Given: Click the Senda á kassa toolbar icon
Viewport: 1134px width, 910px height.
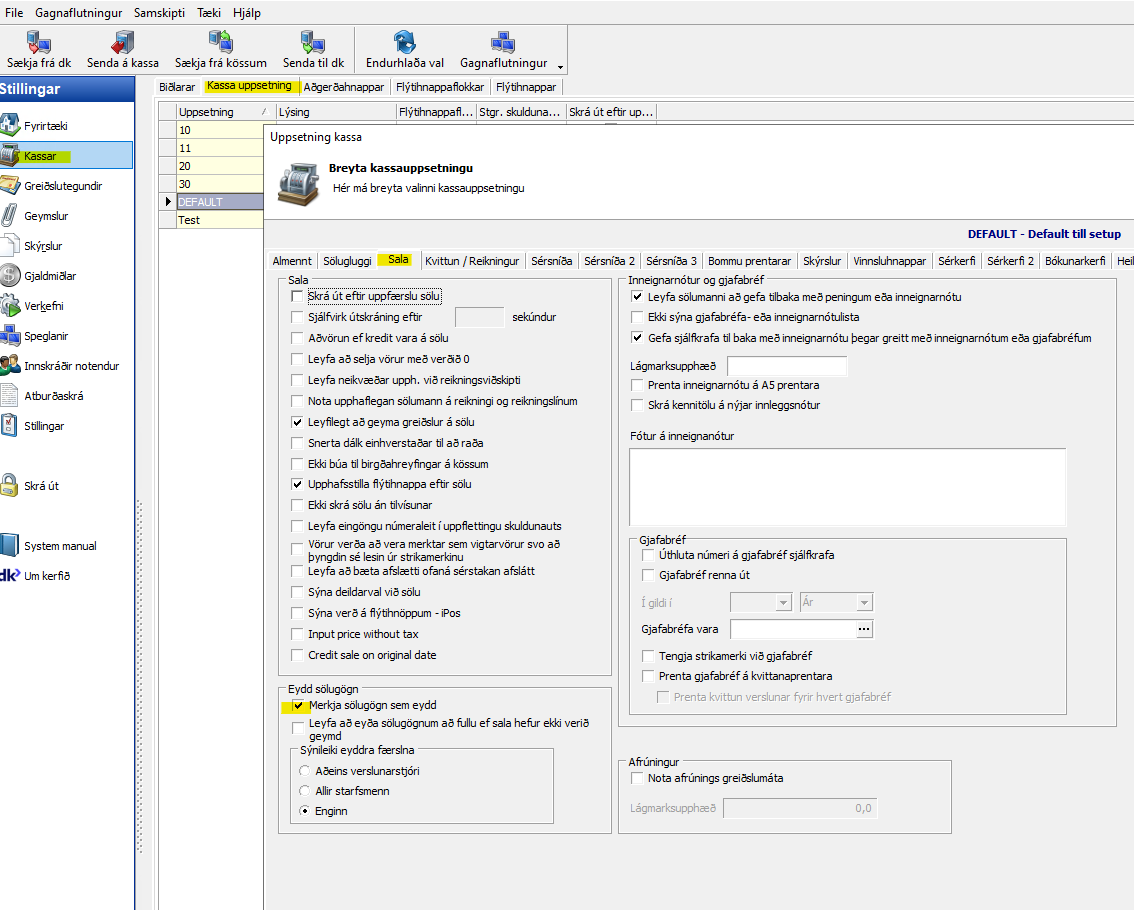Looking at the screenshot, I should point(123,43).
